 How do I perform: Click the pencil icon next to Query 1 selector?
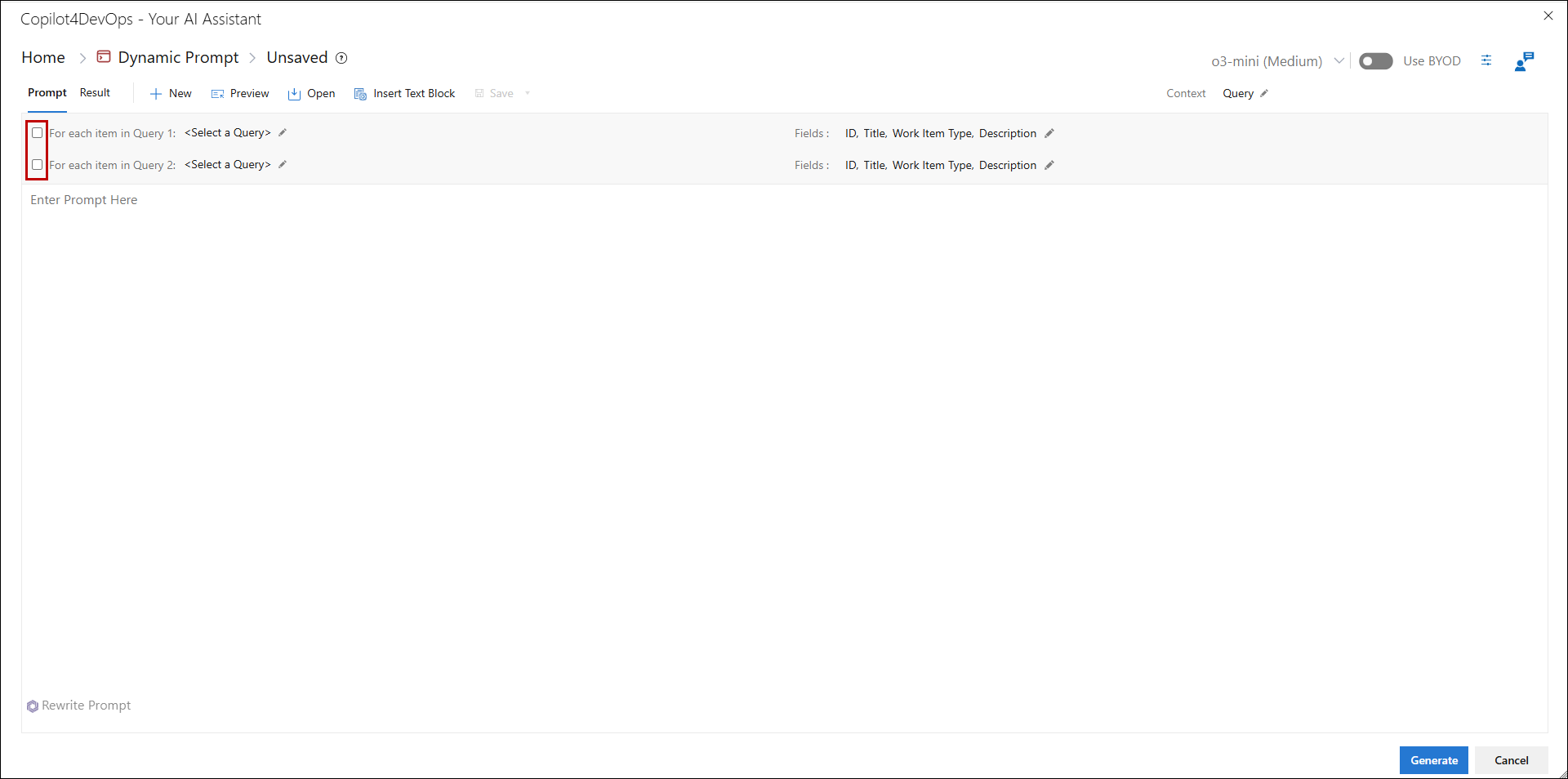(283, 133)
